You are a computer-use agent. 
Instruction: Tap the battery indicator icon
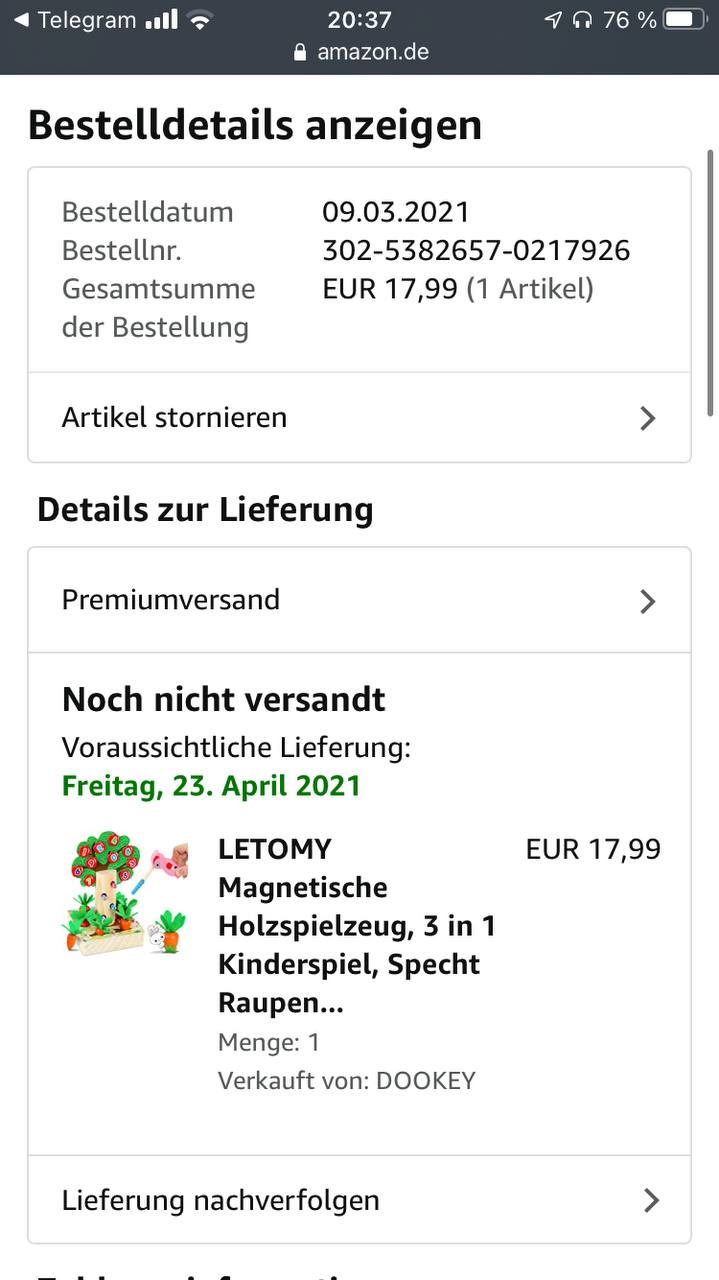[x=684, y=19]
